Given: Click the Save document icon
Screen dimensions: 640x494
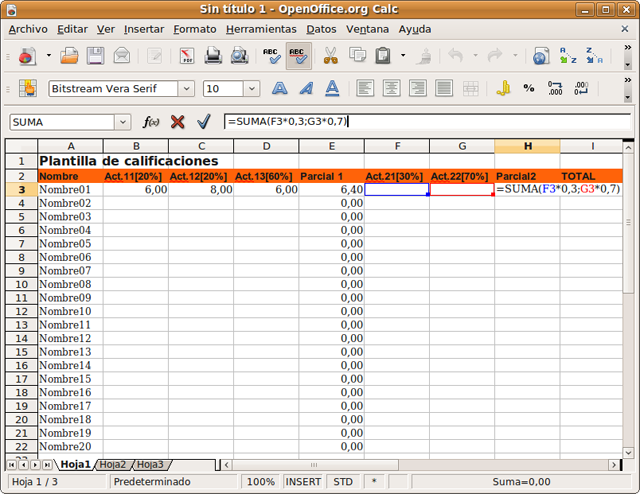Looking at the screenshot, I should tap(96, 56).
